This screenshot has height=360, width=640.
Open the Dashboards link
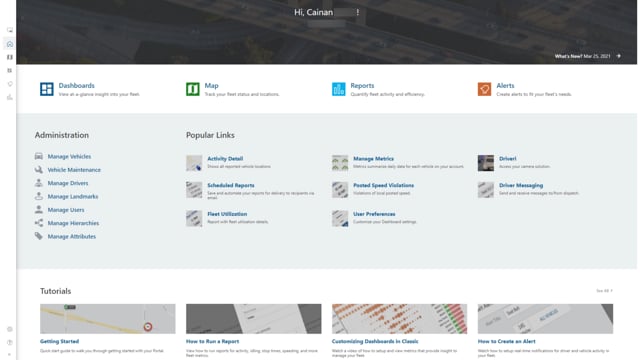pyautogui.click(x=76, y=85)
